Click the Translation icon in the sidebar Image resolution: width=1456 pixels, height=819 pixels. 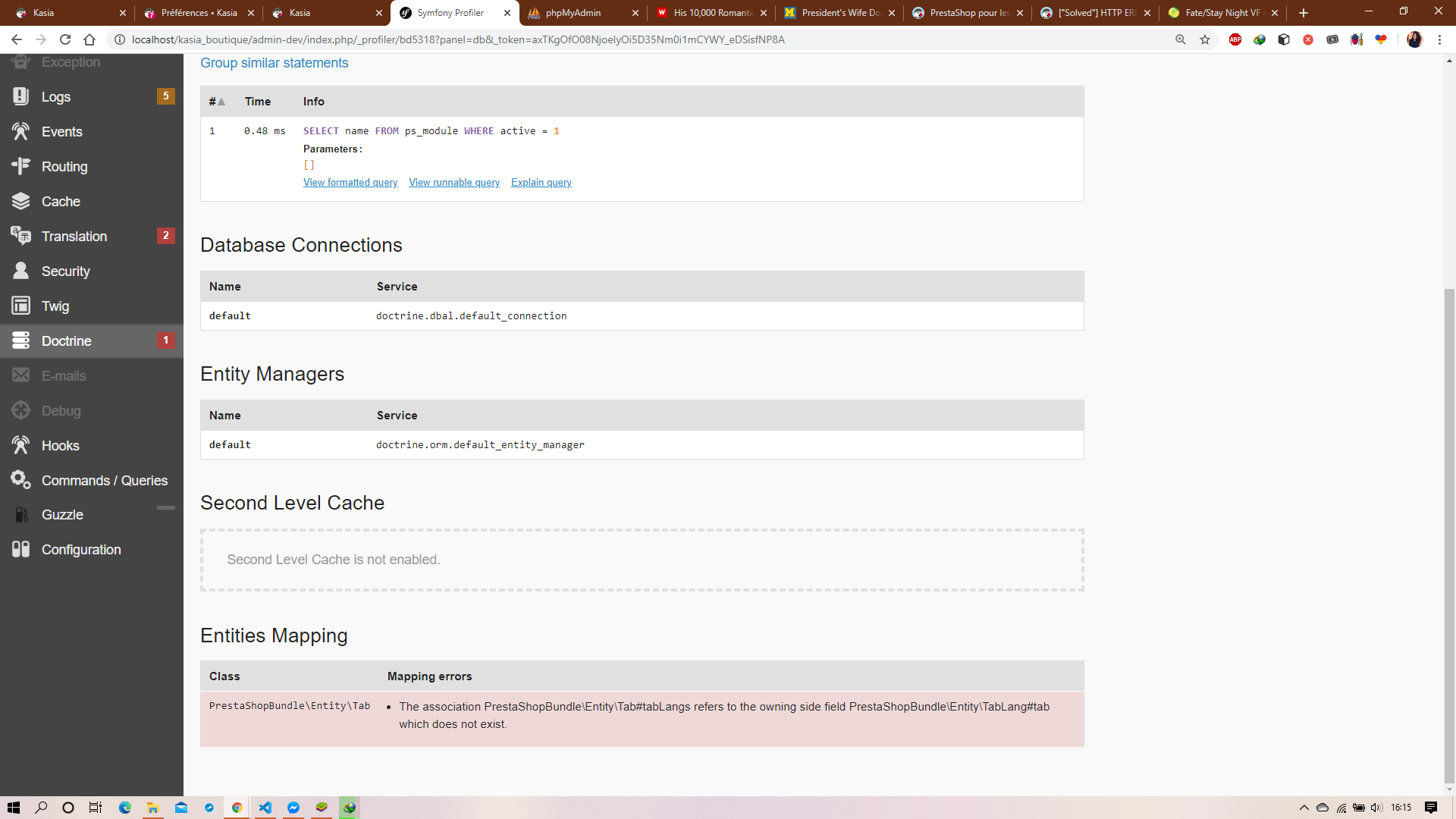point(20,236)
